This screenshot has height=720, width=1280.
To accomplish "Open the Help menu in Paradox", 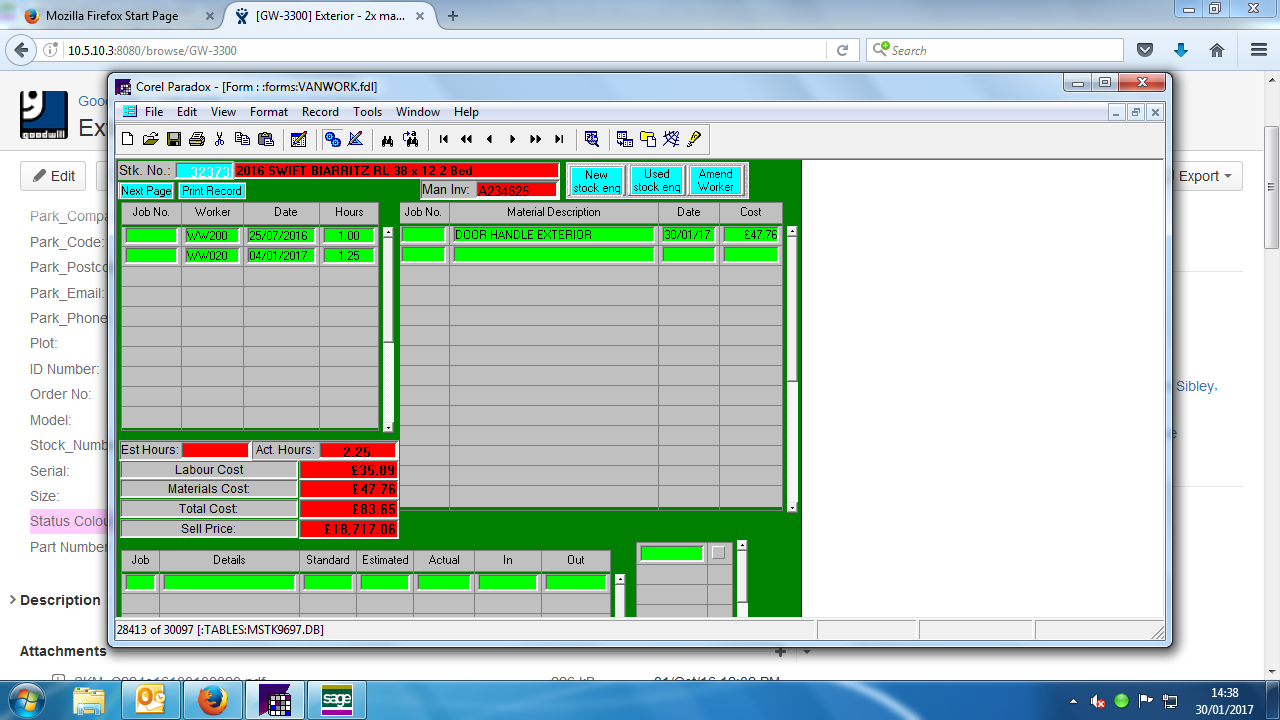I will (x=466, y=112).
